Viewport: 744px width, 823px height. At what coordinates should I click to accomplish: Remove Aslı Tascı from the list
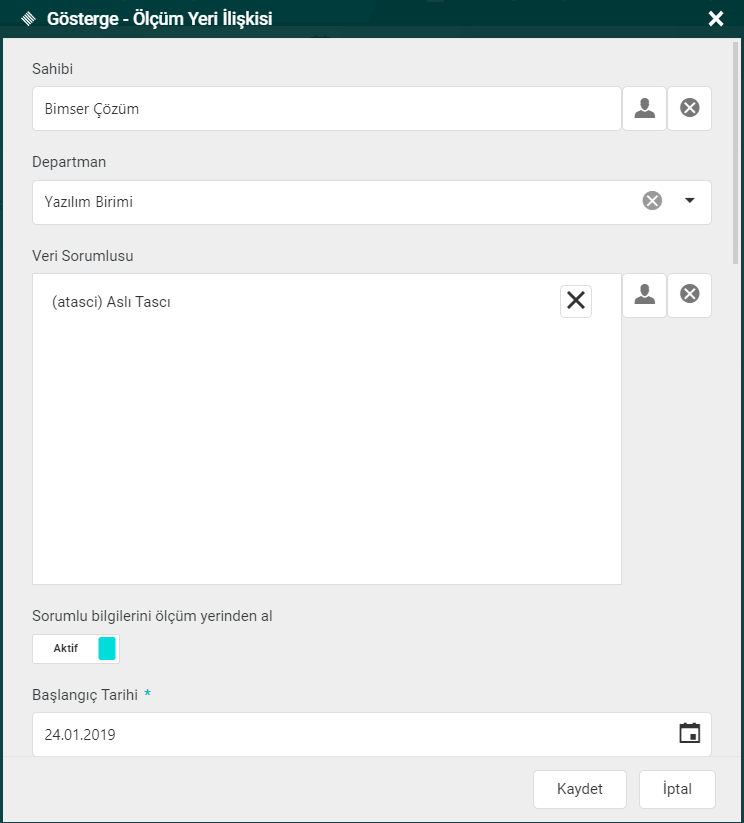[x=576, y=301]
